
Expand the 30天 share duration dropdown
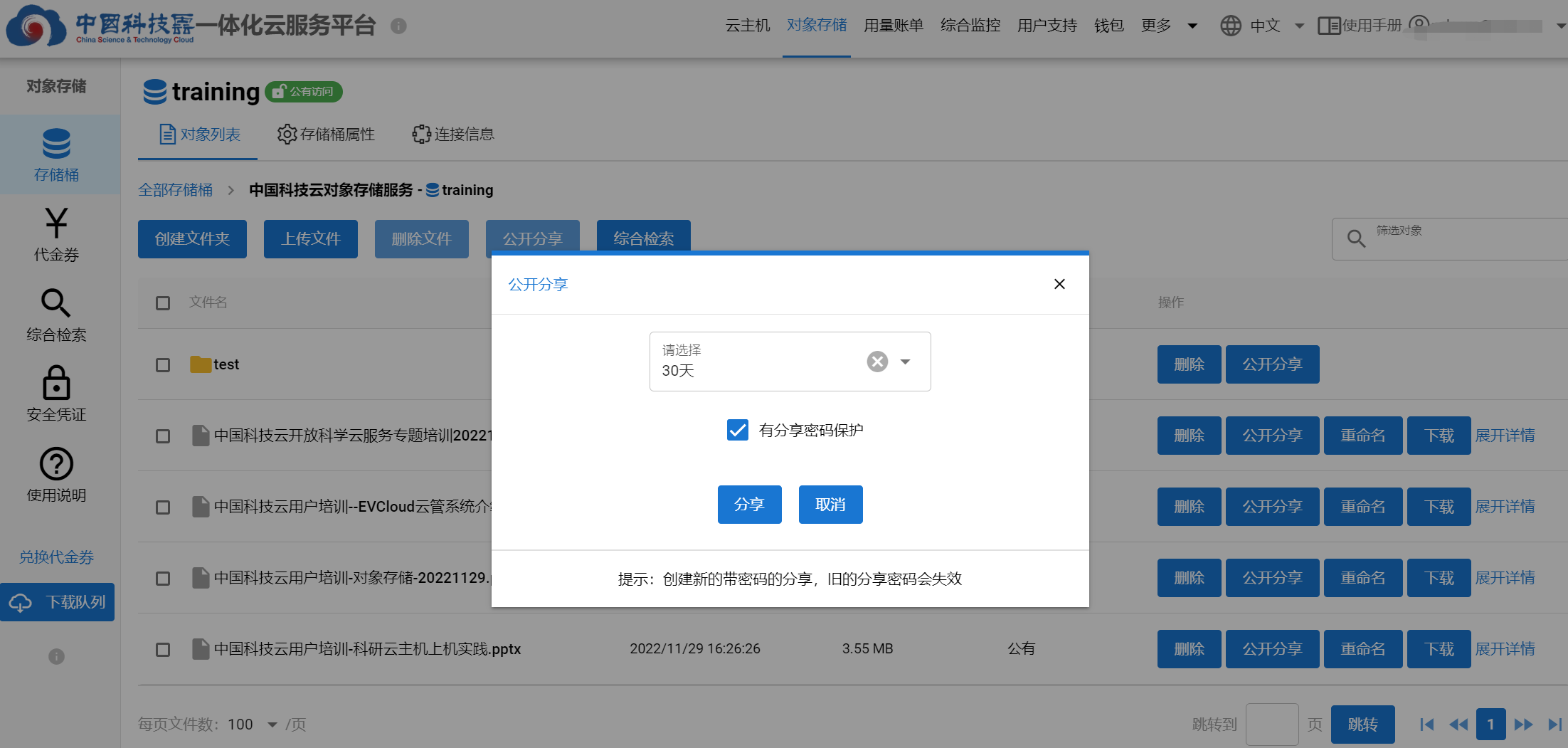coord(905,362)
